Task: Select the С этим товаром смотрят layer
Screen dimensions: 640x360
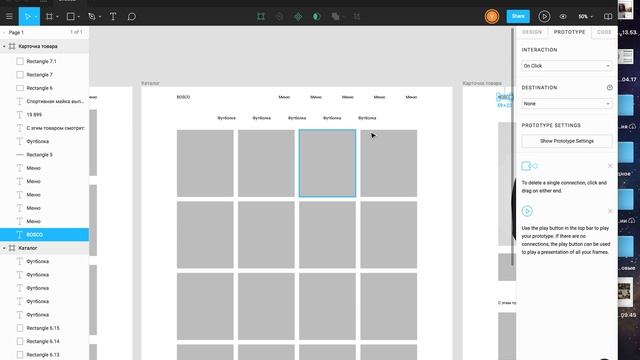Action: [x=44, y=128]
